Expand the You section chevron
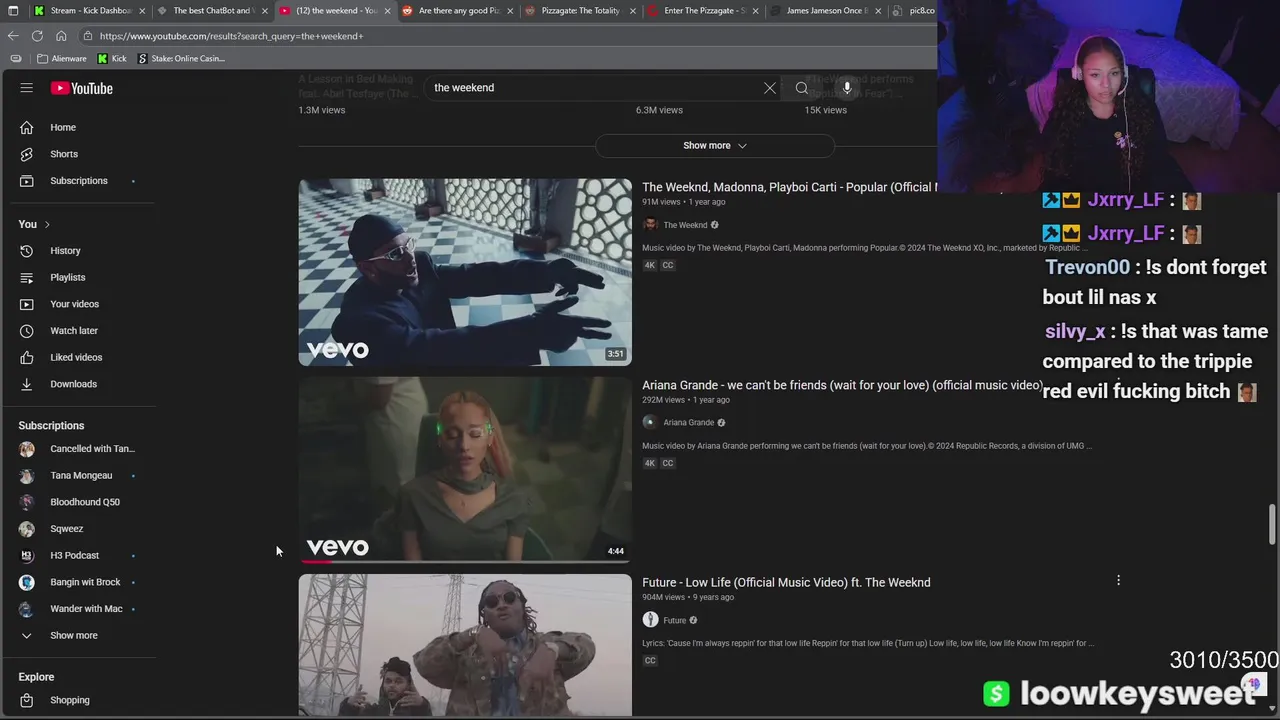 coord(47,224)
